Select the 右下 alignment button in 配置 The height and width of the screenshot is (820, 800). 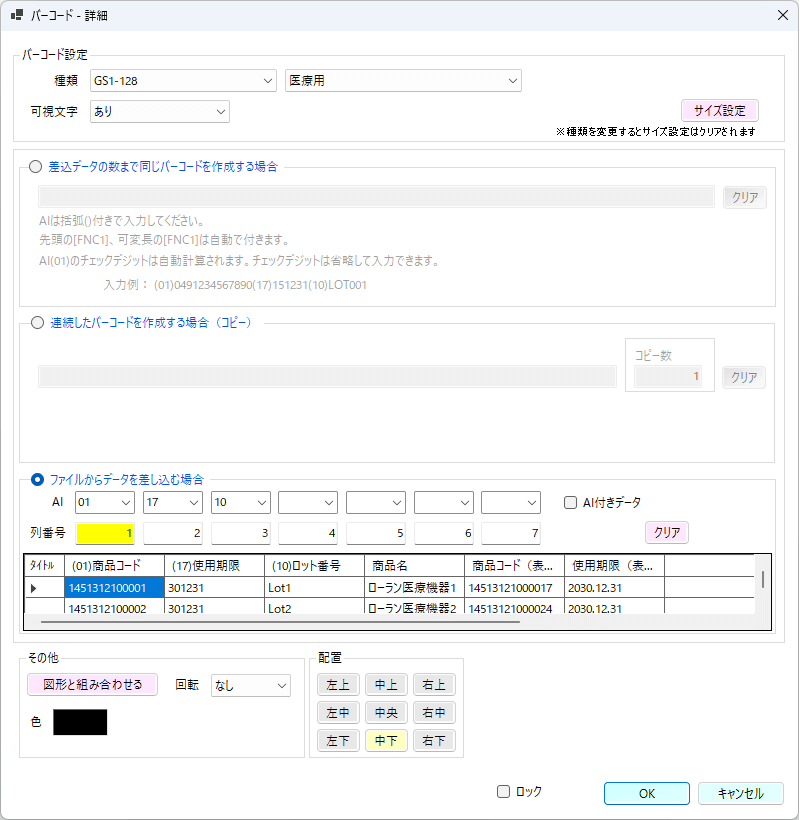[x=434, y=740]
